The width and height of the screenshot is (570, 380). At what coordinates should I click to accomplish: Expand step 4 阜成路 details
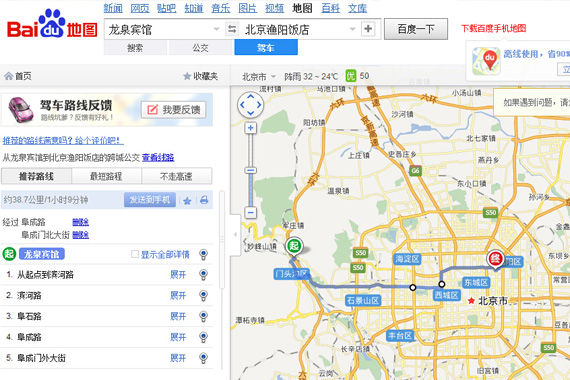coord(178,337)
